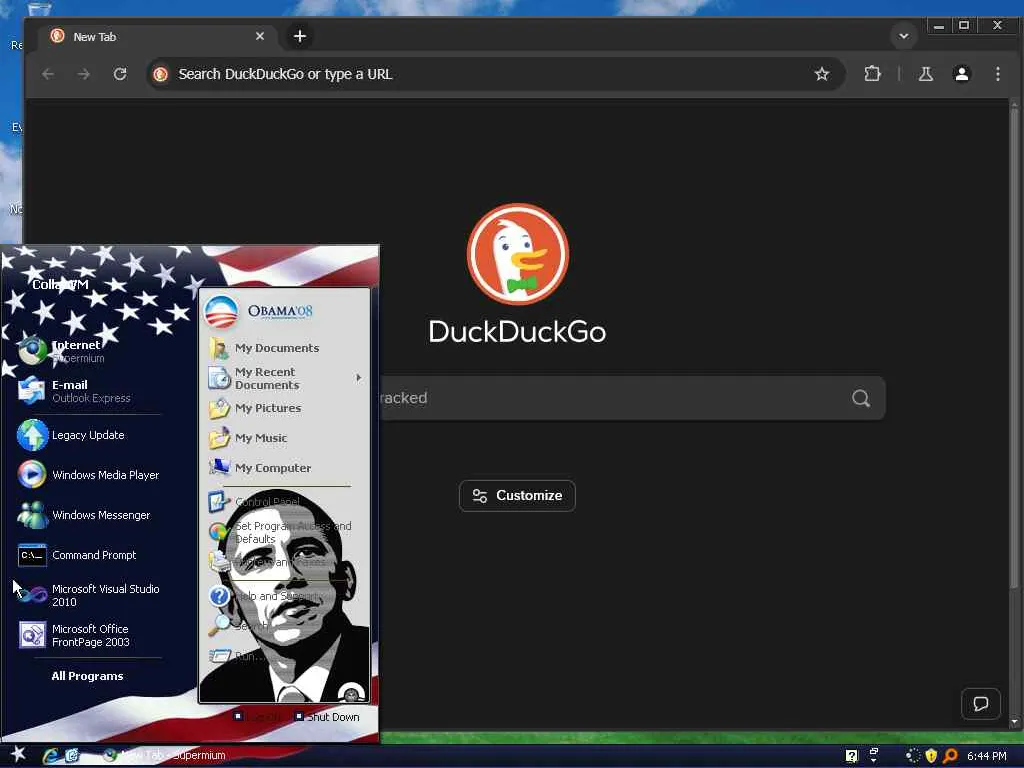
Task: Click the Shut Down button
Action: pos(327,717)
